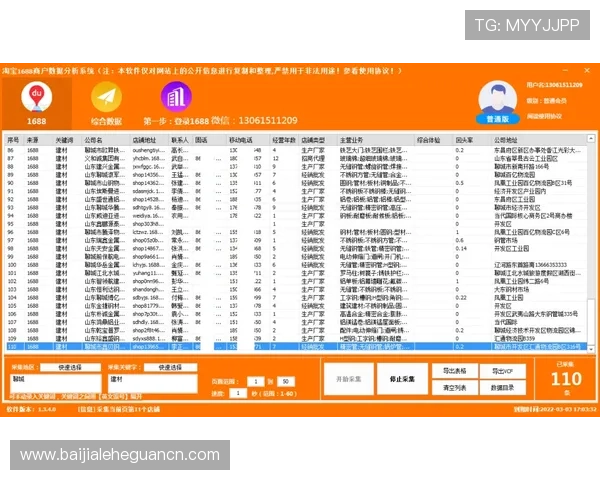
Task: Click the 清空列表 button
Action: pos(455,388)
